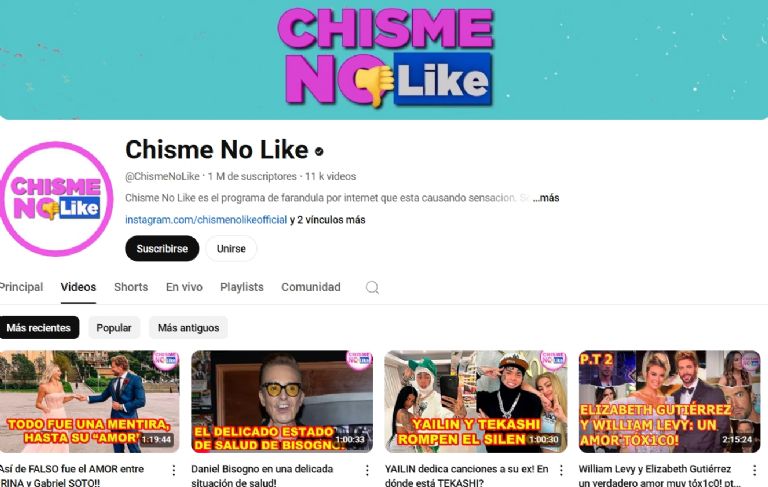
Task: Open the En vivo tab
Action: pyautogui.click(x=184, y=287)
